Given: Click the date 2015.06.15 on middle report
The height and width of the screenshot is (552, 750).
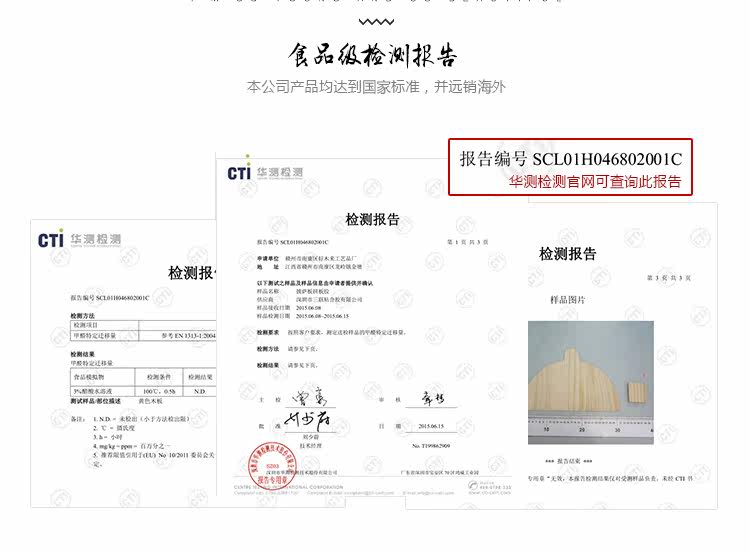Looking at the screenshot, I should [x=431, y=426].
